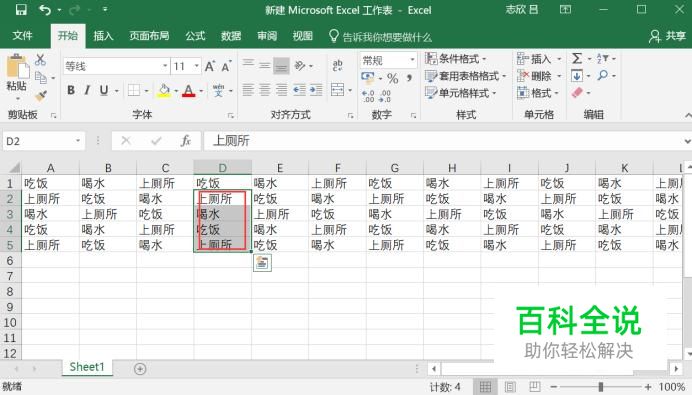This screenshot has width=692, height=395.
Task: Click the 删除 cells button
Action: 539,76
